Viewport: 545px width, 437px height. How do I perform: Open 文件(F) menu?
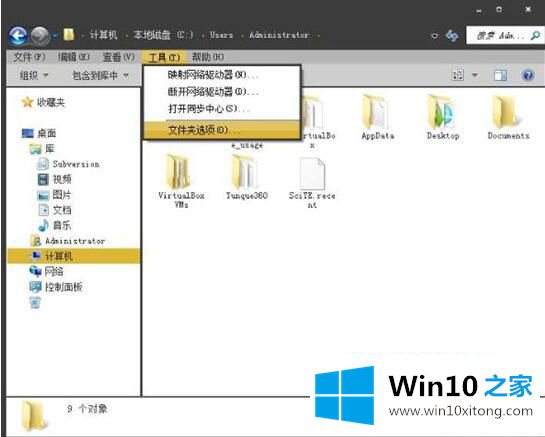29,57
